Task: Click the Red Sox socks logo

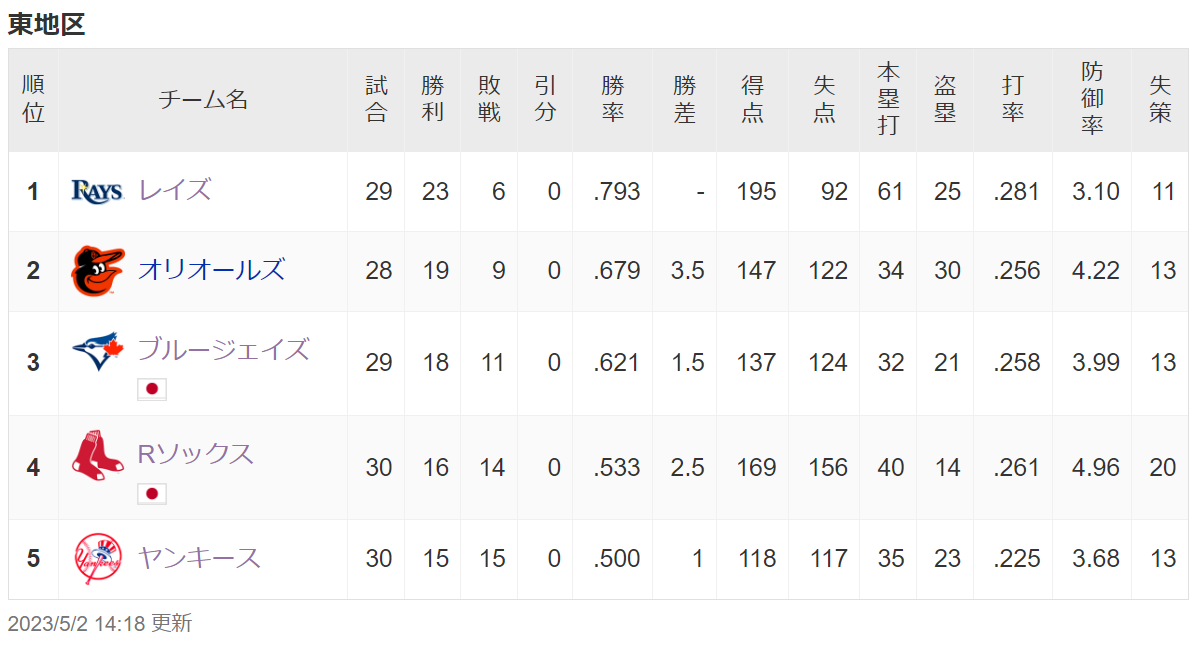Action: coord(98,455)
